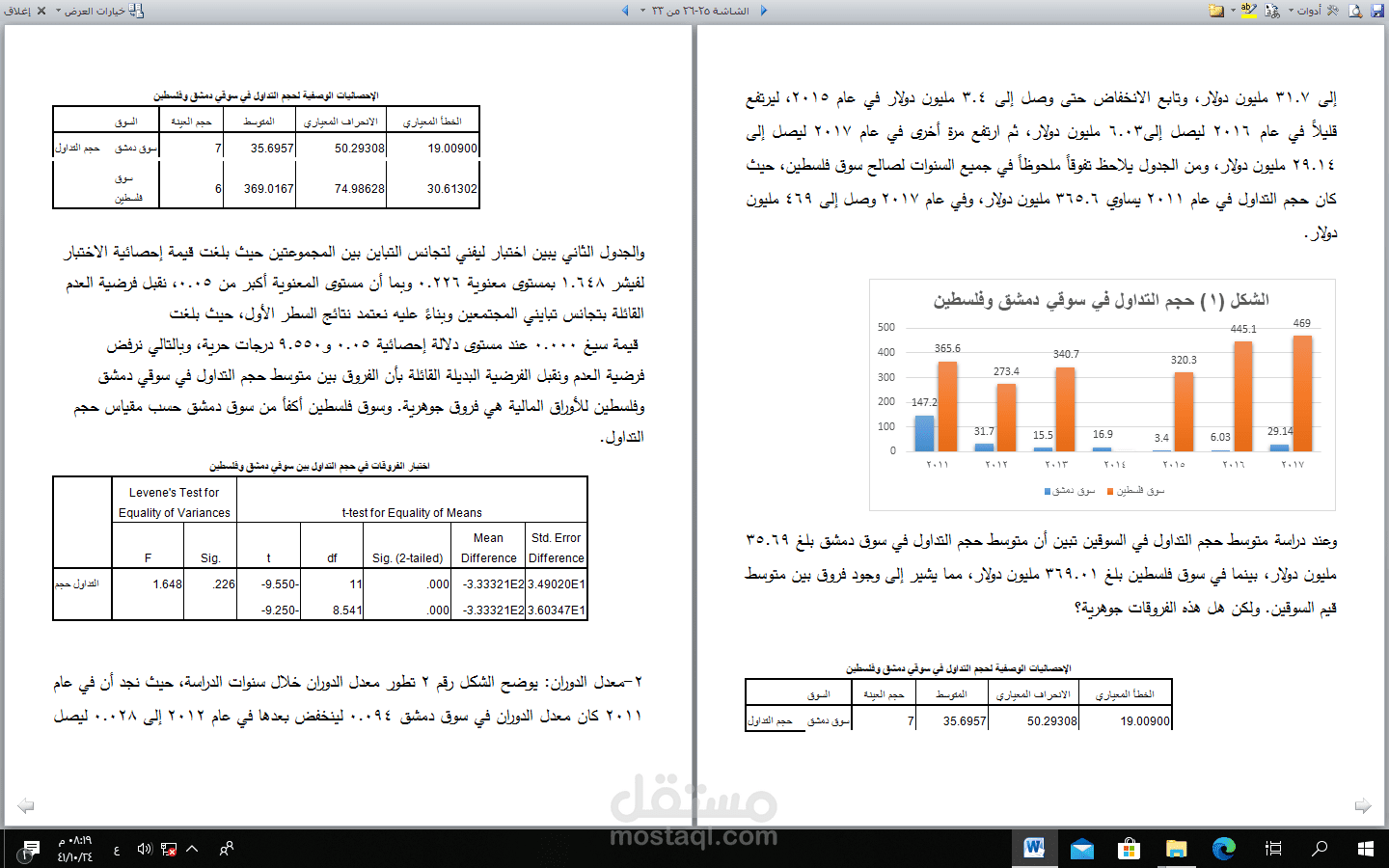The width and height of the screenshot is (1389, 868).
Task: Click the df value 8.541 cell
Action: point(347,610)
